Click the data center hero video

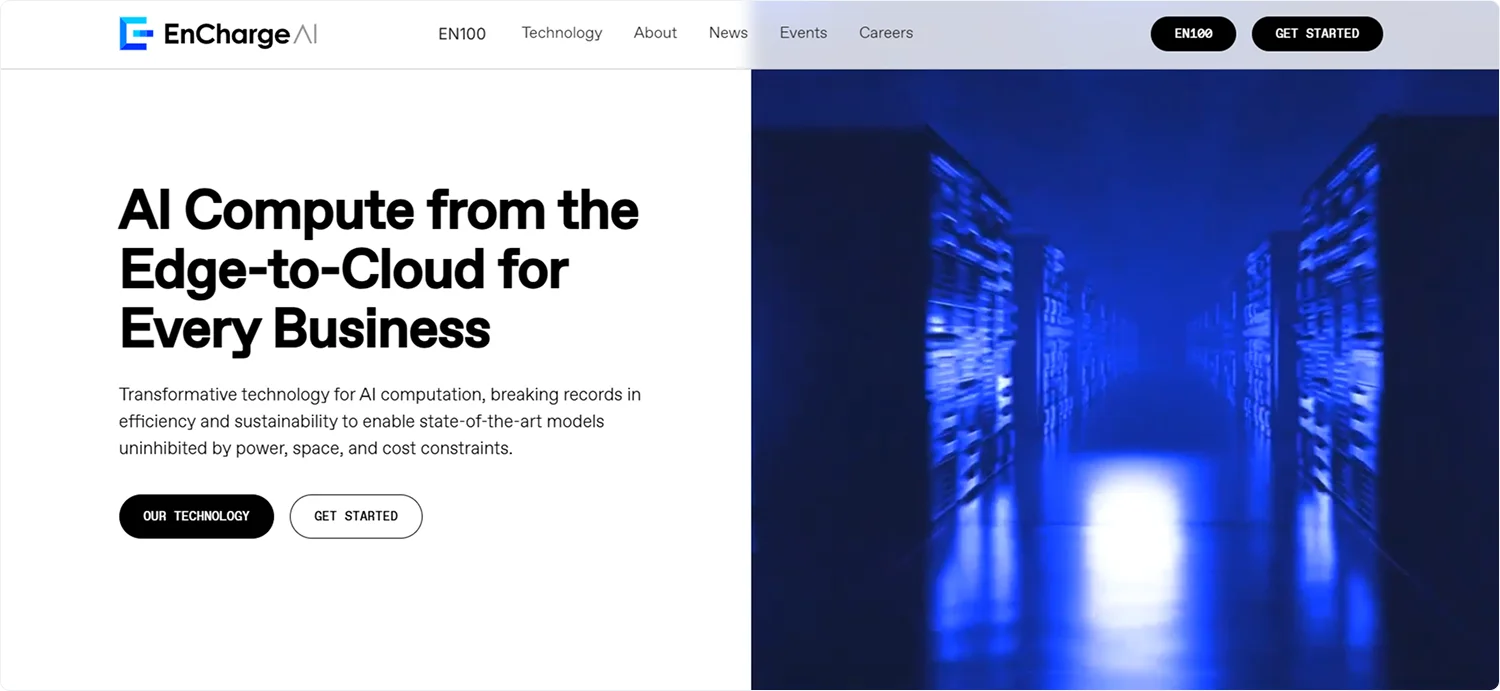1125,379
